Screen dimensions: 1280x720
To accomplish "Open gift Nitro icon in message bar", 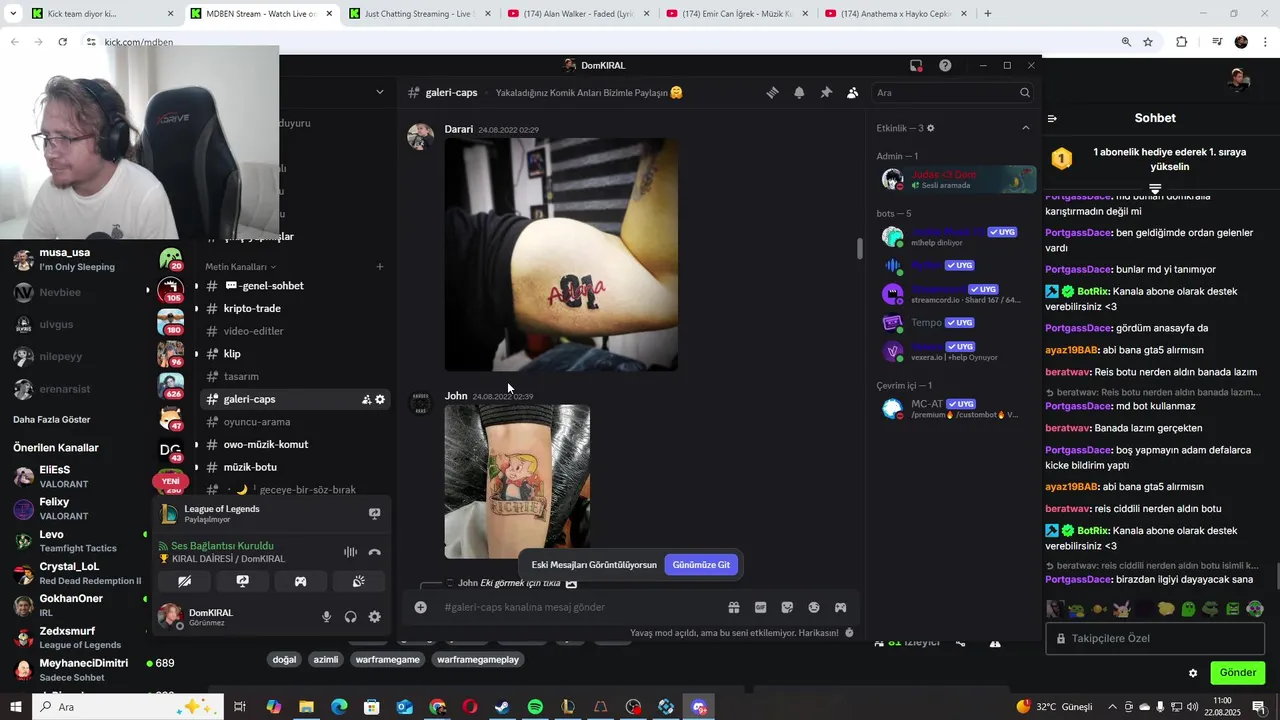I will 734,607.
